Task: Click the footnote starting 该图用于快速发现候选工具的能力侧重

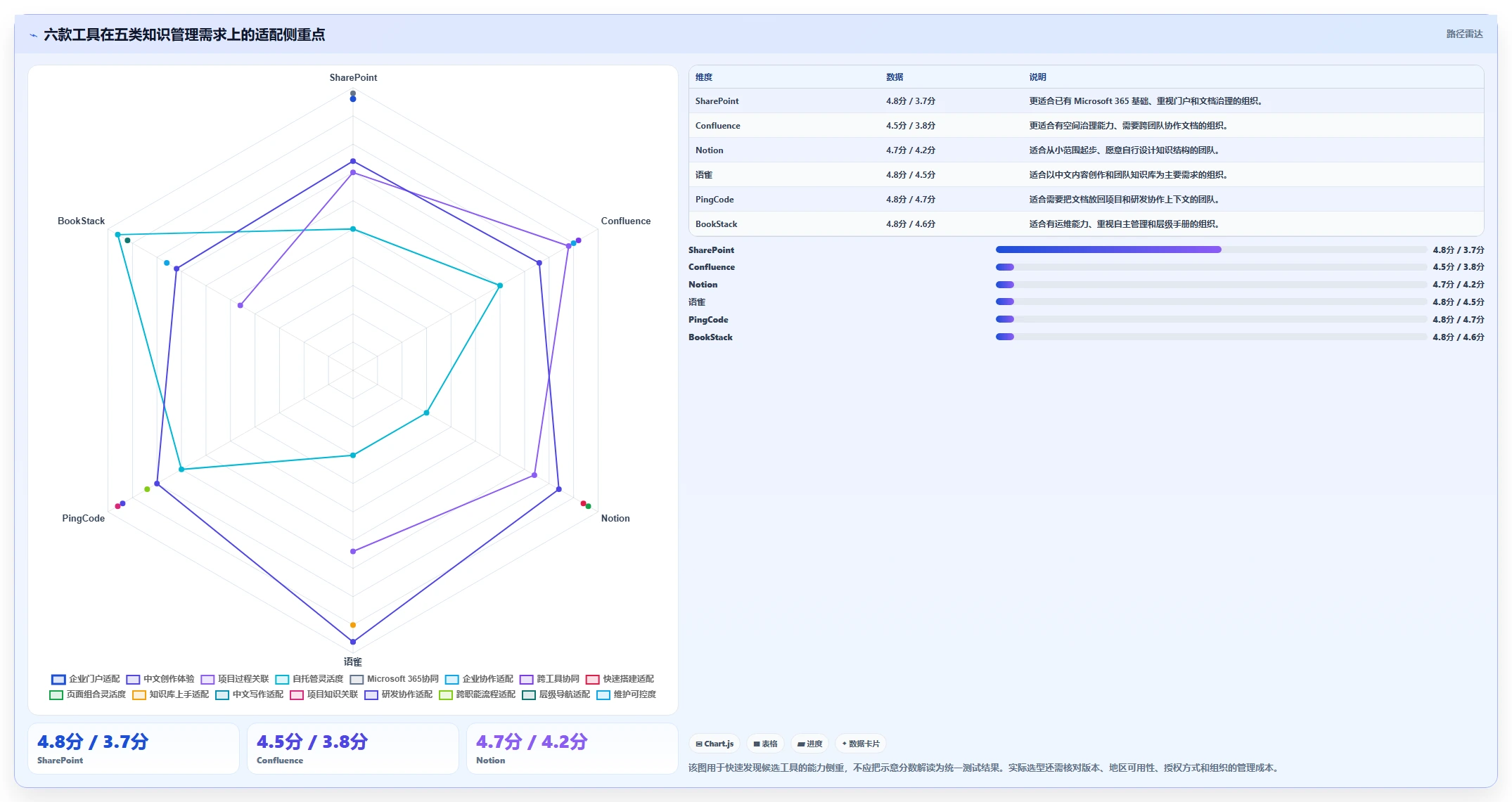Action: [984, 768]
